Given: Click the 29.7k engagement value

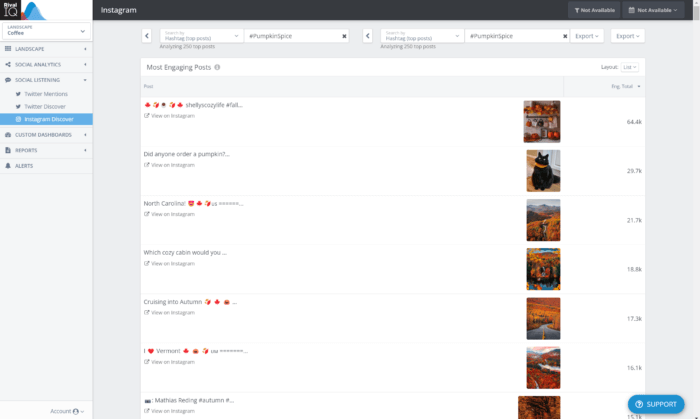Looking at the screenshot, I should 634,171.
